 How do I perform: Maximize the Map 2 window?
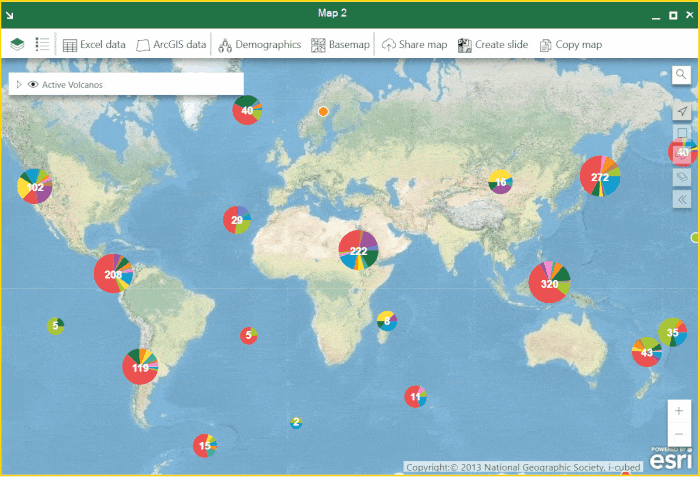click(673, 16)
